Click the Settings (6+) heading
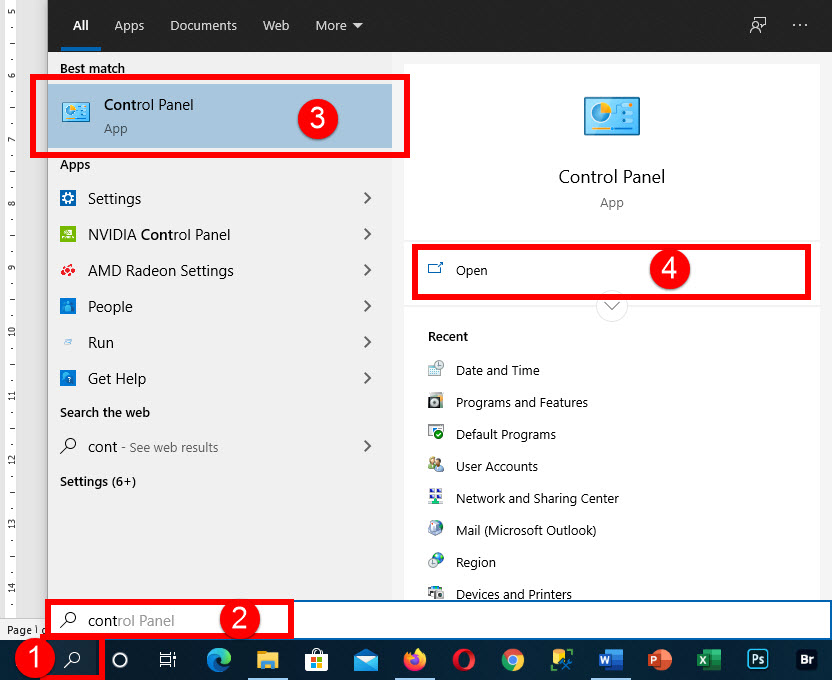Viewport: 832px width, 680px height. [98, 482]
